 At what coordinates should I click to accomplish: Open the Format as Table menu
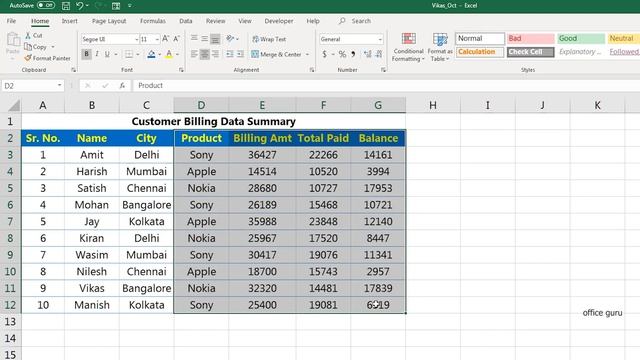click(440, 47)
